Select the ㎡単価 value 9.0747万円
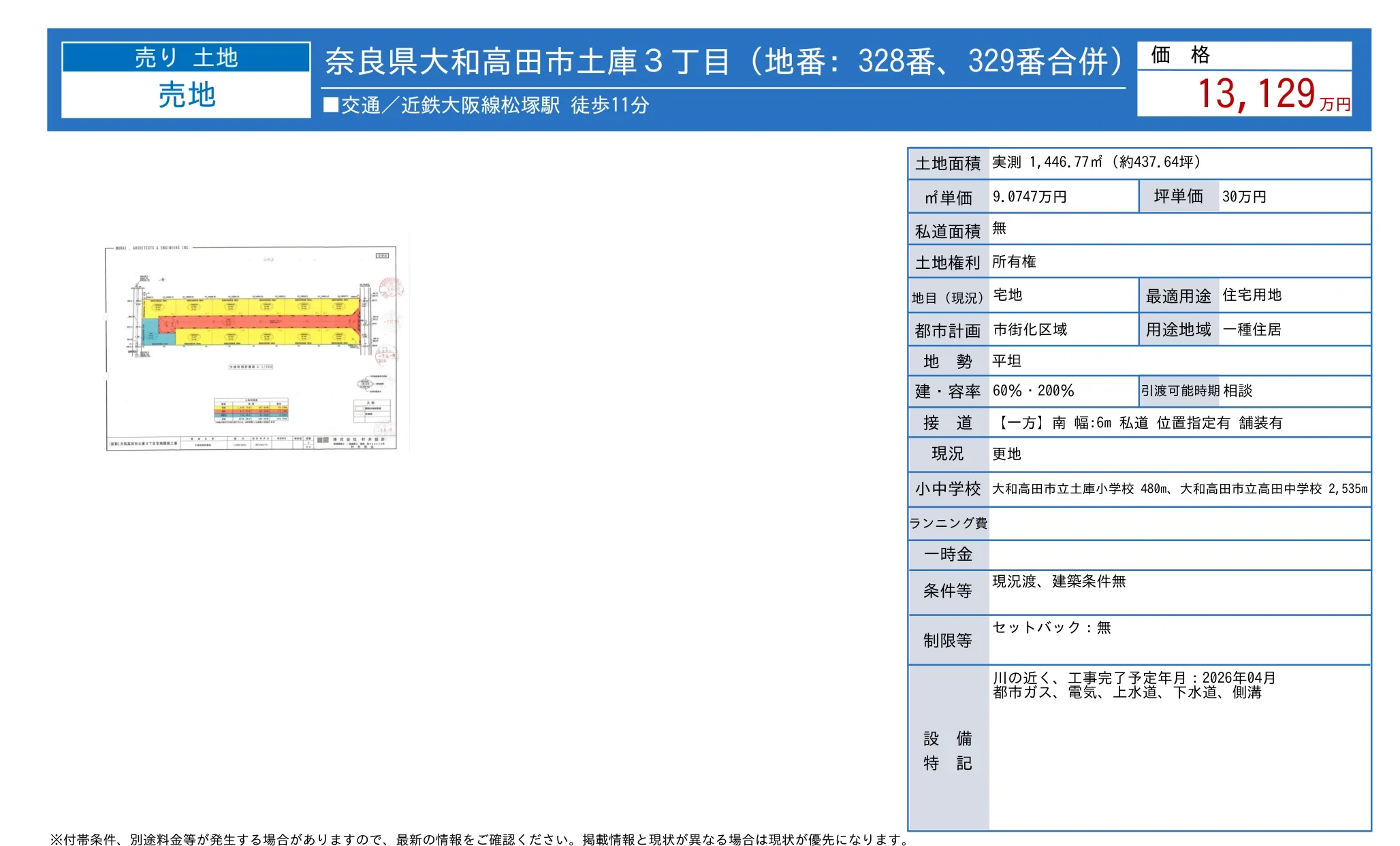1400x846 pixels. [x=1030, y=197]
